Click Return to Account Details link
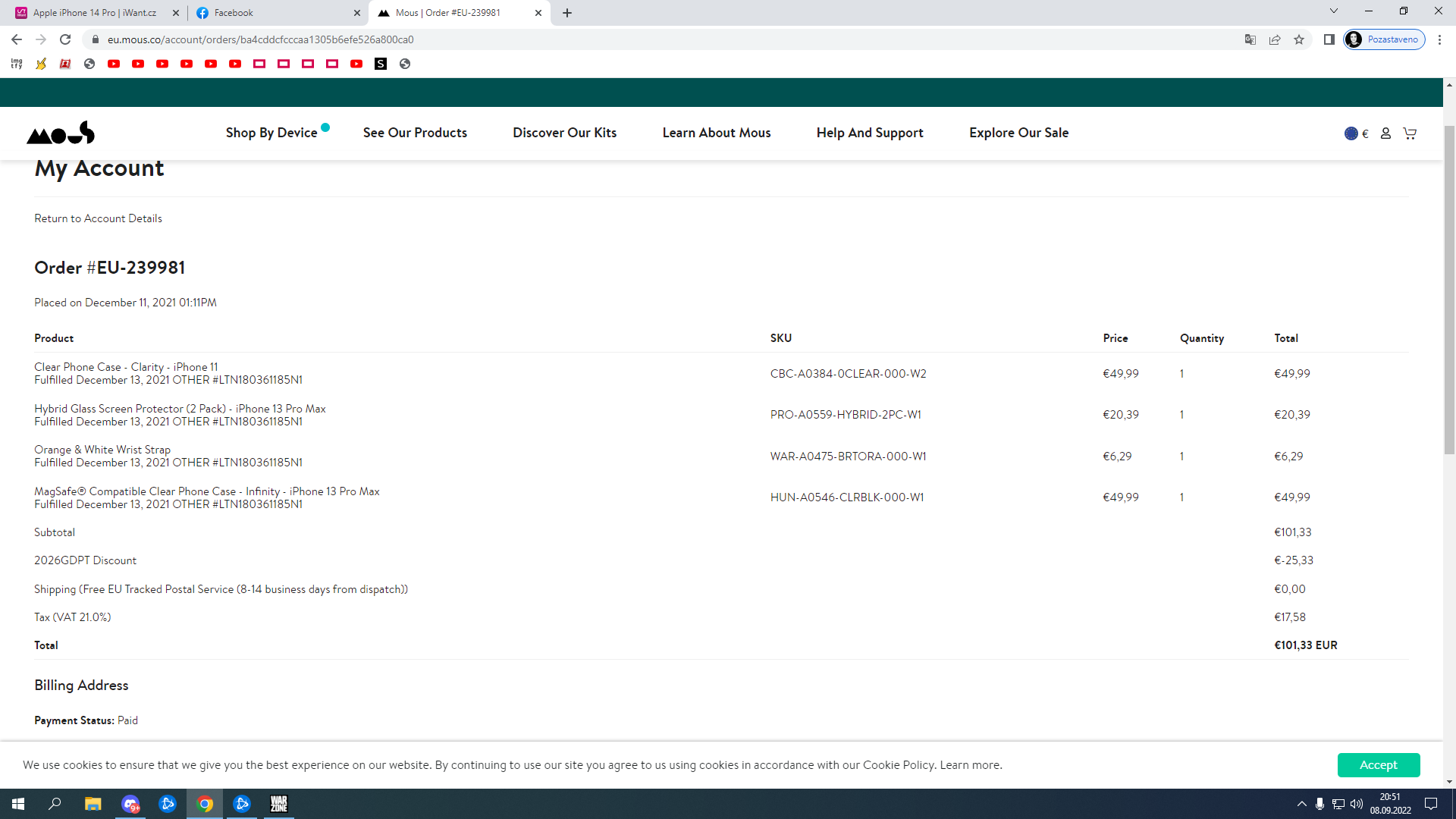The image size is (1456, 819). click(x=98, y=218)
